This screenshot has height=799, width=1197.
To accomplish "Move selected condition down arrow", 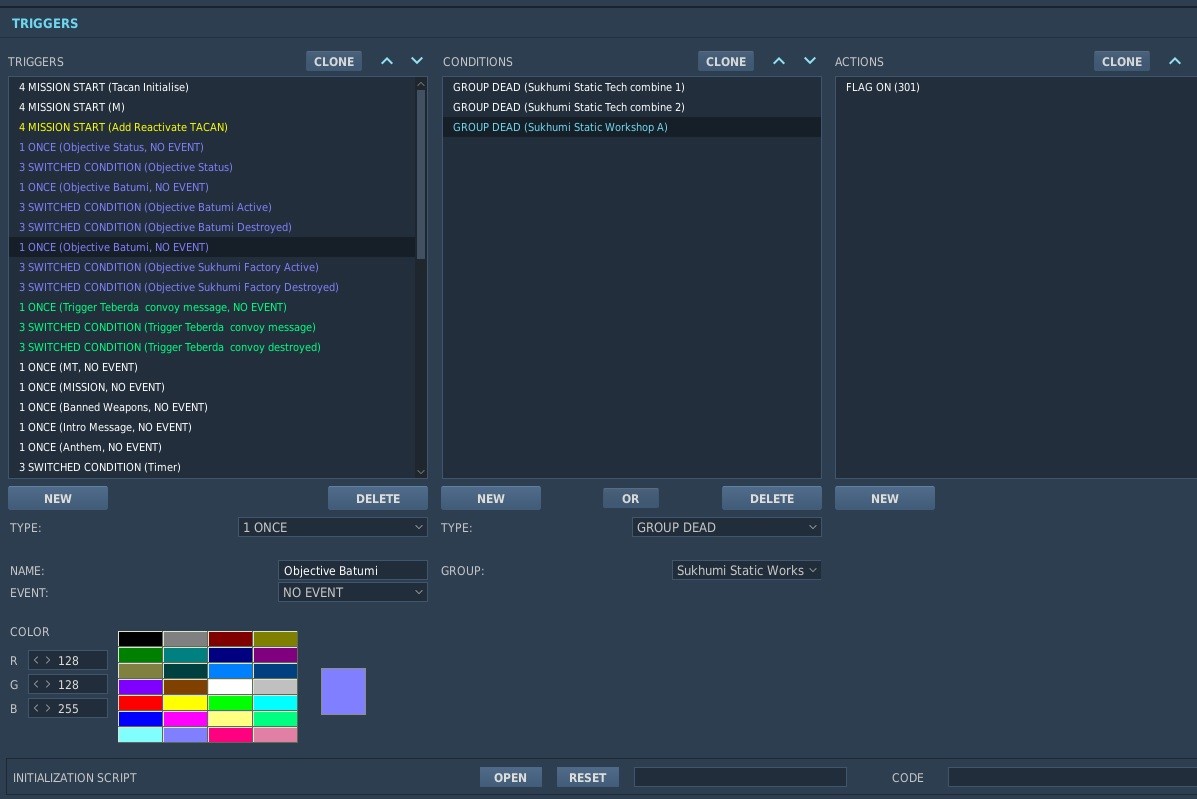I will click(x=810, y=61).
